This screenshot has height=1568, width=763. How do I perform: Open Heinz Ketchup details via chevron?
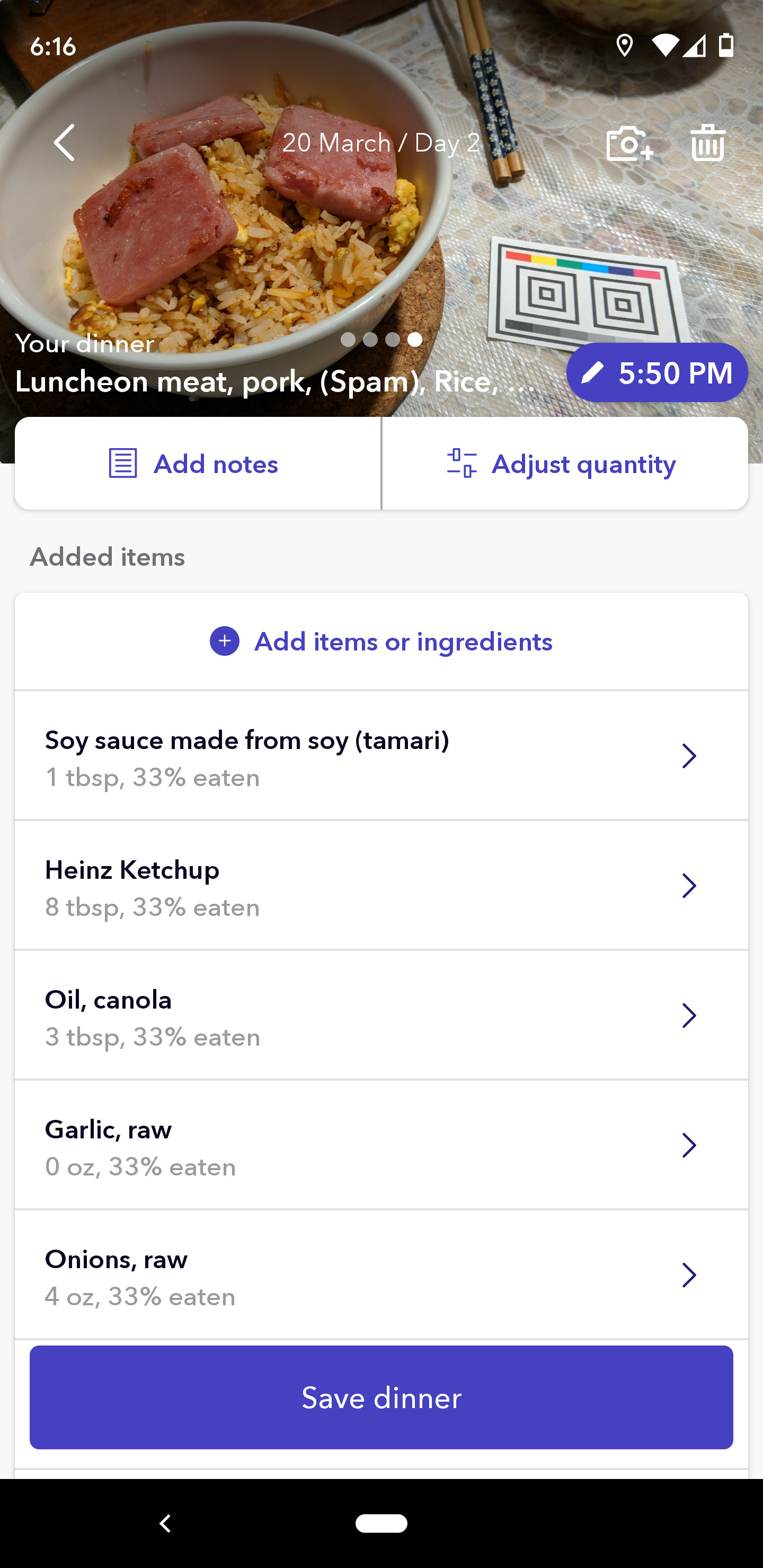(689, 886)
